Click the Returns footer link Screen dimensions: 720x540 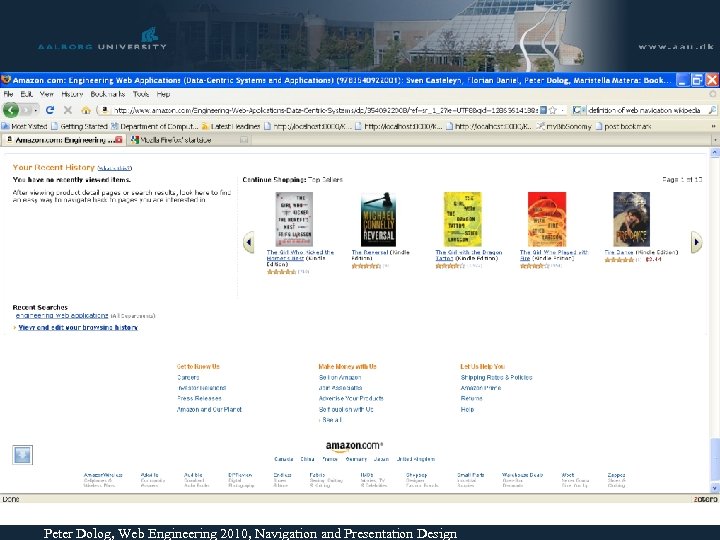[472, 399]
